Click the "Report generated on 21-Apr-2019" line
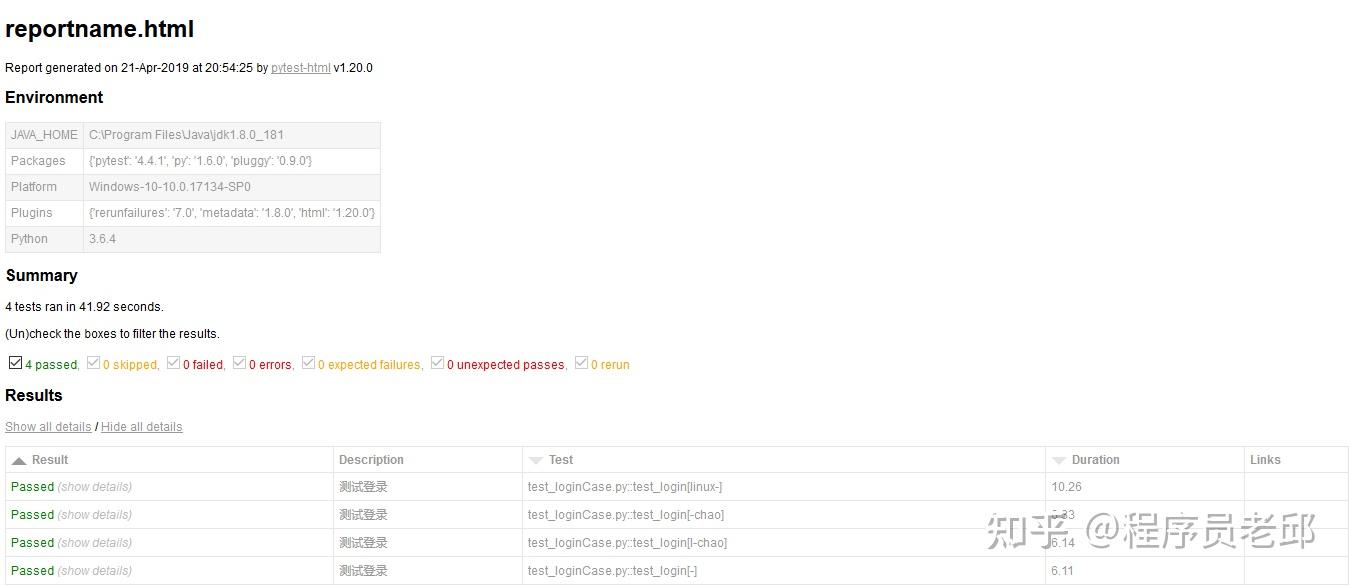The height and width of the screenshot is (586, 1350). [x=189, y=68]
